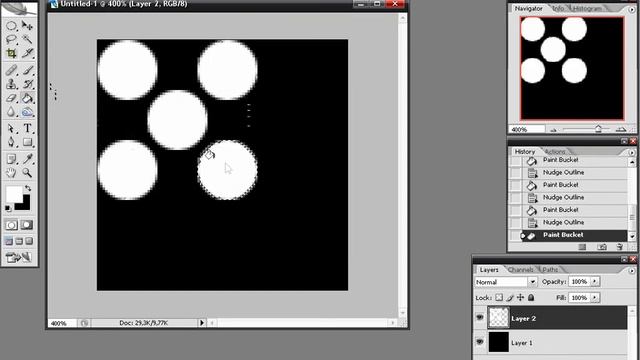
Task: Select the Path Selection tool
Action: [11, 129]
